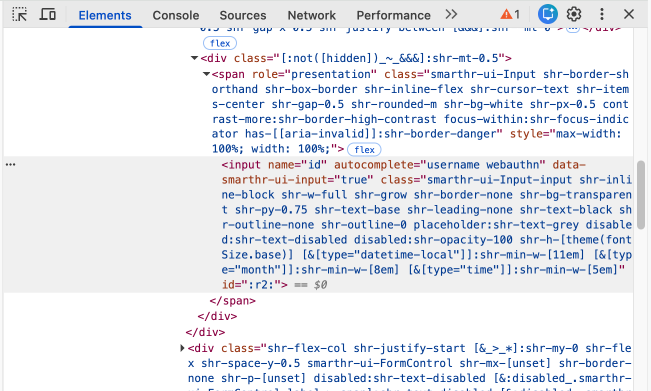Open the Performance tab
The height and width of the screenshot is (391, 651).
pyautogui.click(x=393, y=15)
